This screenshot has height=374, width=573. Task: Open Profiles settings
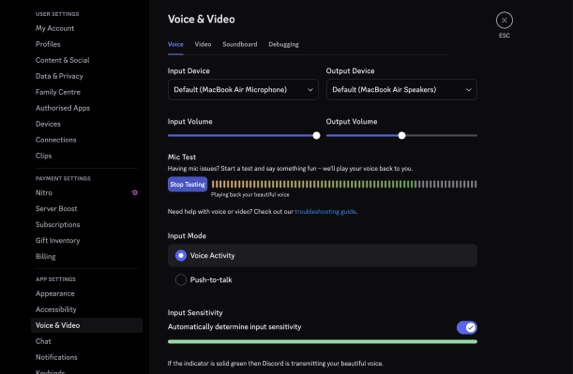tap(48, 44)
